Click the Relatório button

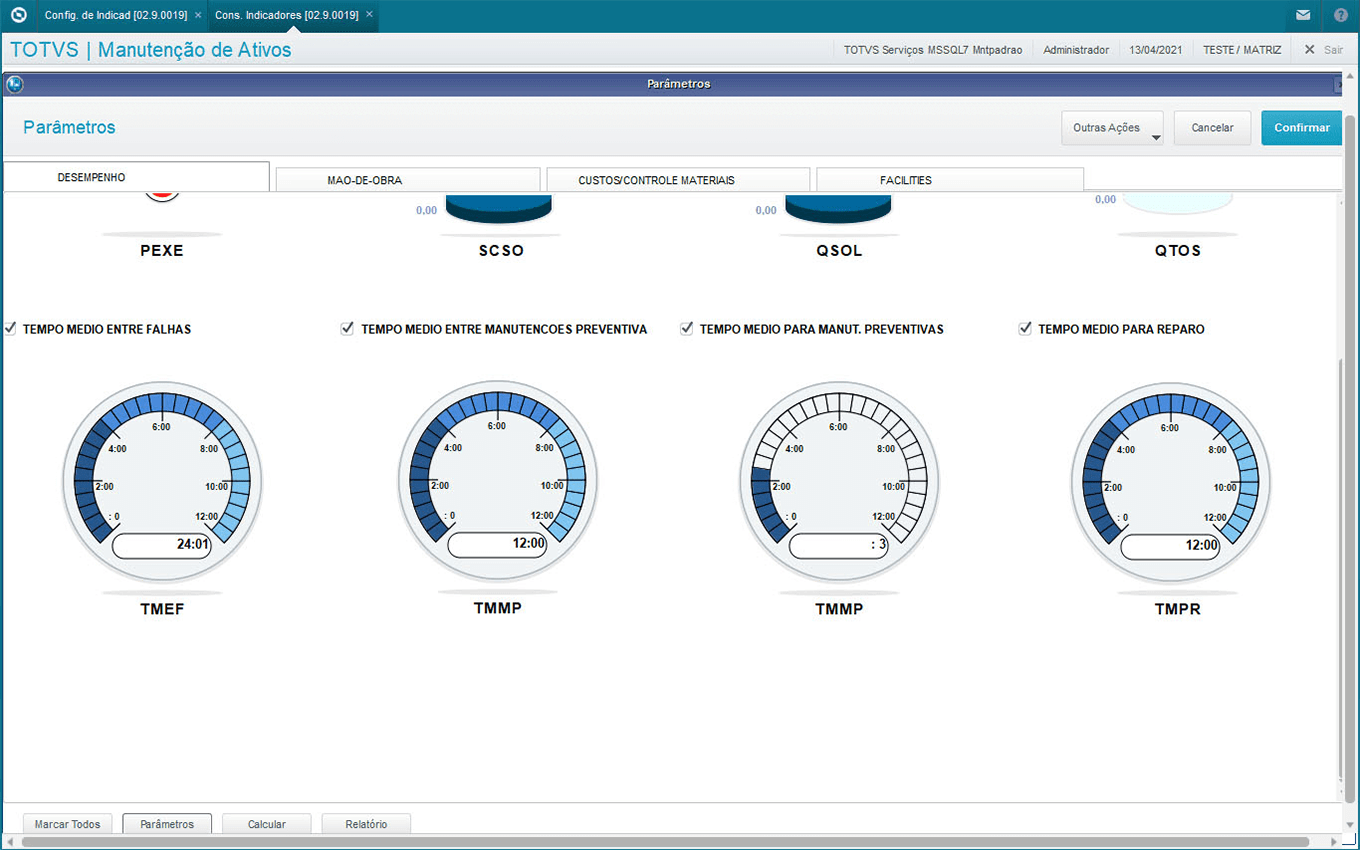(x=366, y=824)
